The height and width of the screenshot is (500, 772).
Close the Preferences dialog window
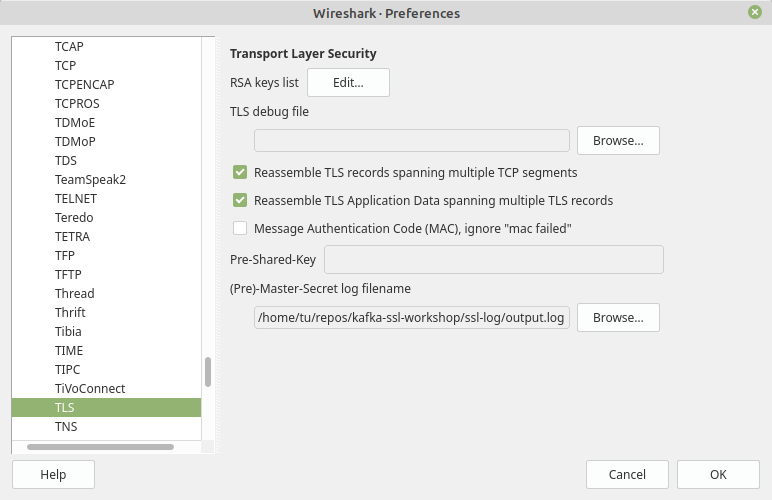[754, 13]
